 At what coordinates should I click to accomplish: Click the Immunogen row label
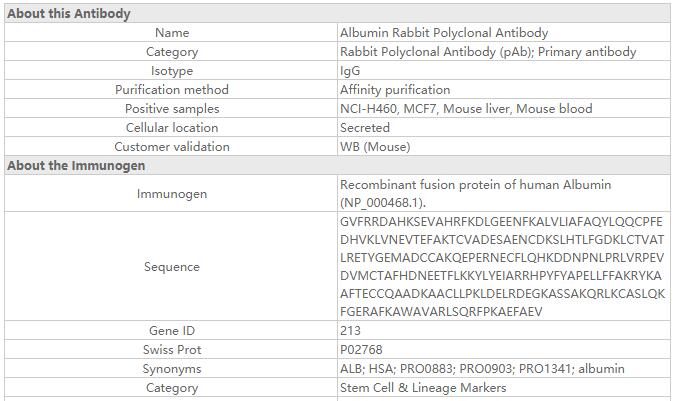[x=172, y=194]
